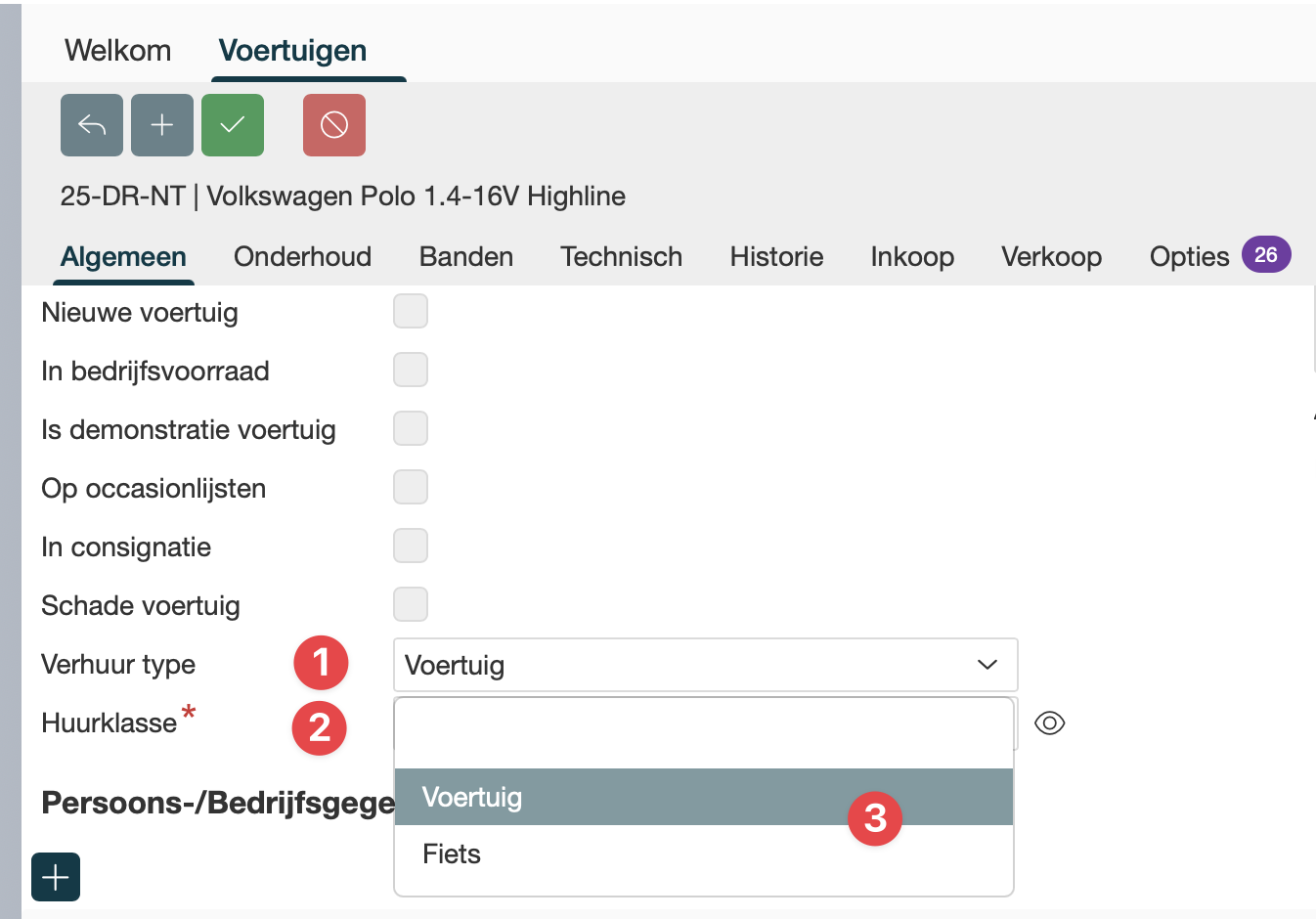Click the green checkmark save icon
This screenshot has height=919, width=1316.
(233, 125)
